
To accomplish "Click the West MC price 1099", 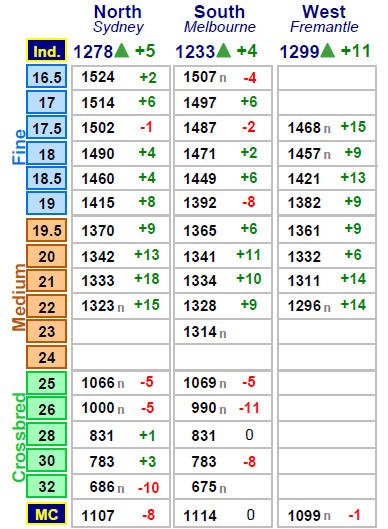I will tap(304, 516).
